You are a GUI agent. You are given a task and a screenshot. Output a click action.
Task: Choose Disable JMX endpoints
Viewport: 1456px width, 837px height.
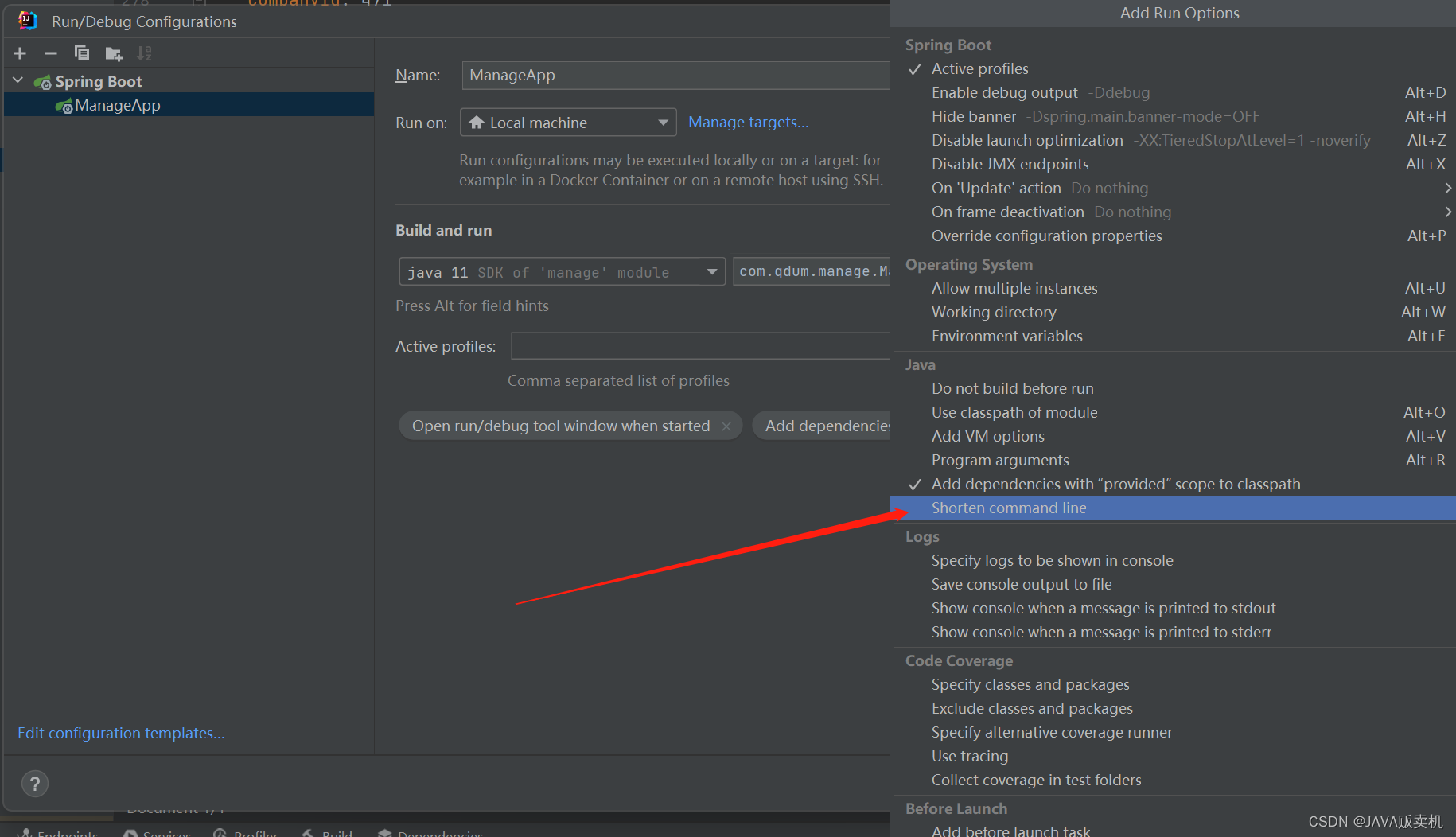click(x=1173, y=164)
